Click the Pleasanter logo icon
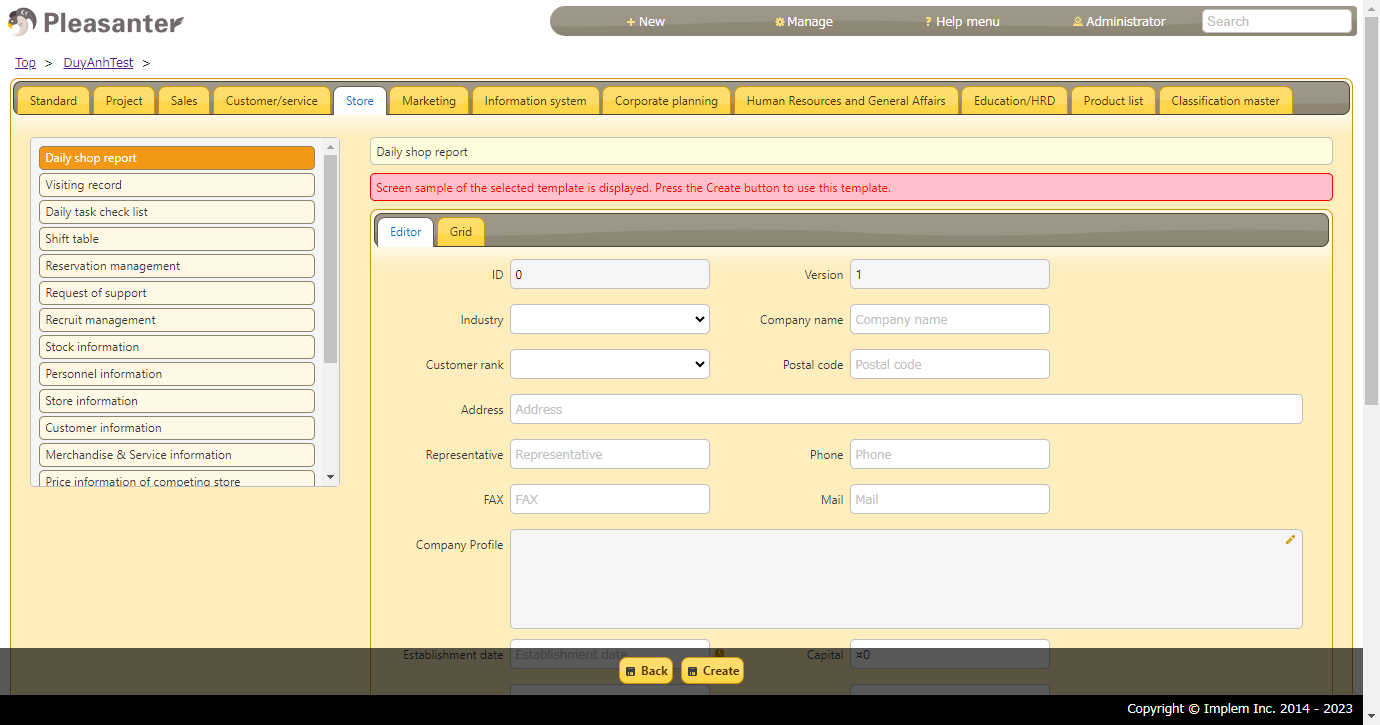The image size is (1380, 725). (x=23, y=22)
